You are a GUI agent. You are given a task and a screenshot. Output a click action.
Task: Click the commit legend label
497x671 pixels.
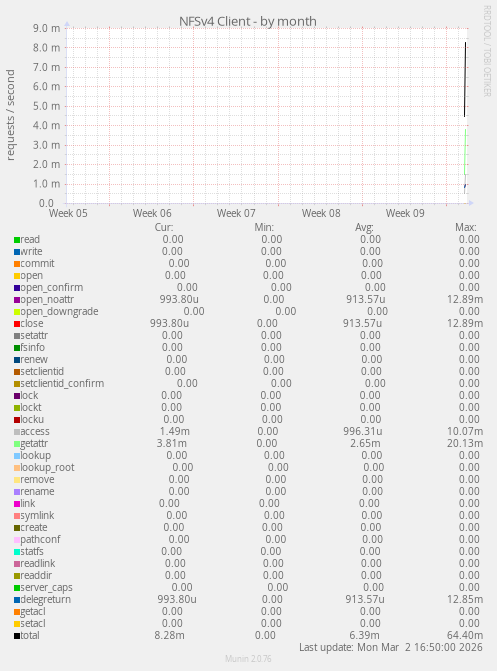point(37,264)
